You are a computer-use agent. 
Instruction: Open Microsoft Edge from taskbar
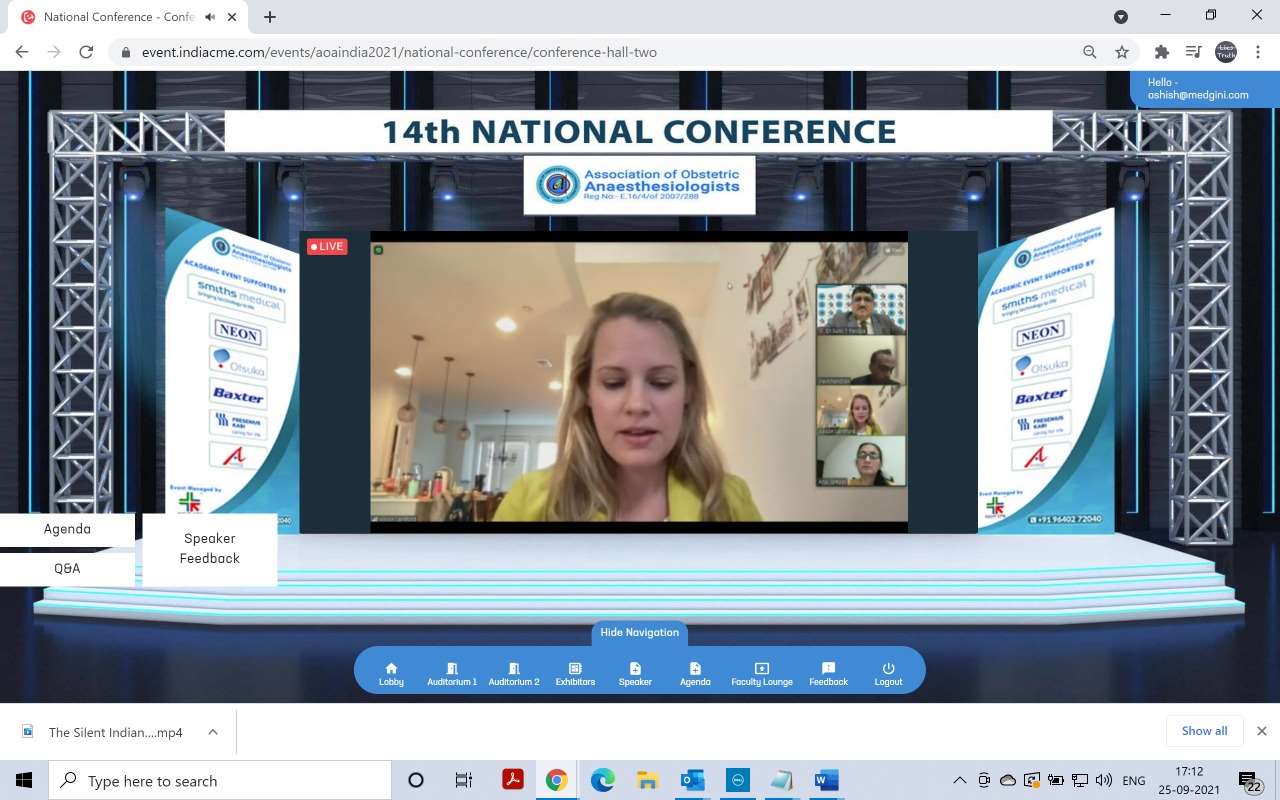(x=602, y=780)
